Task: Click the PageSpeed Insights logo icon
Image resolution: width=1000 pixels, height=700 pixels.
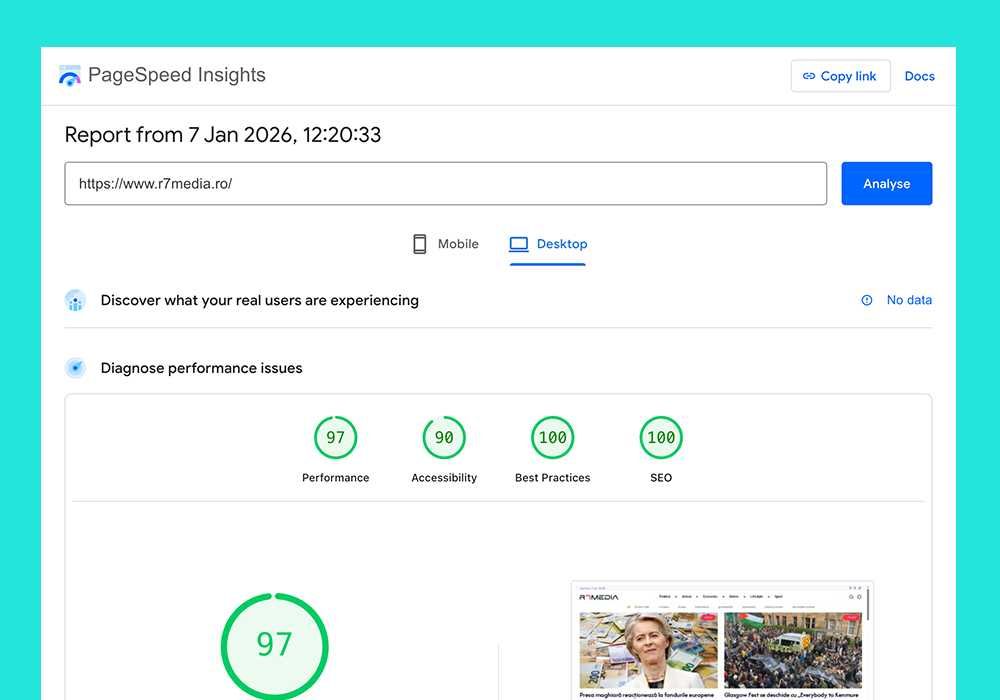Action: pos(70,75)
